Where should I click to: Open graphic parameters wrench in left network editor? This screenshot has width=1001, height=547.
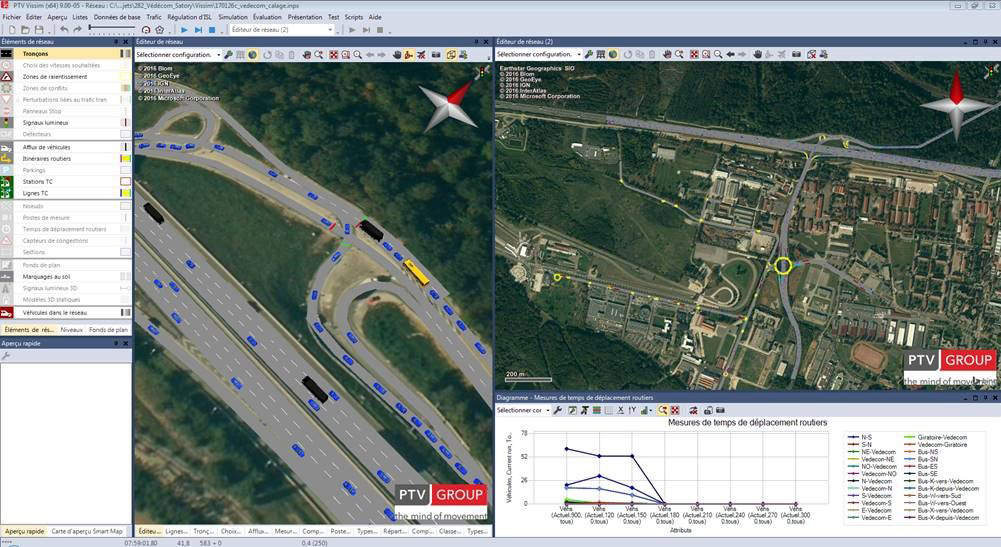point(228,55)
